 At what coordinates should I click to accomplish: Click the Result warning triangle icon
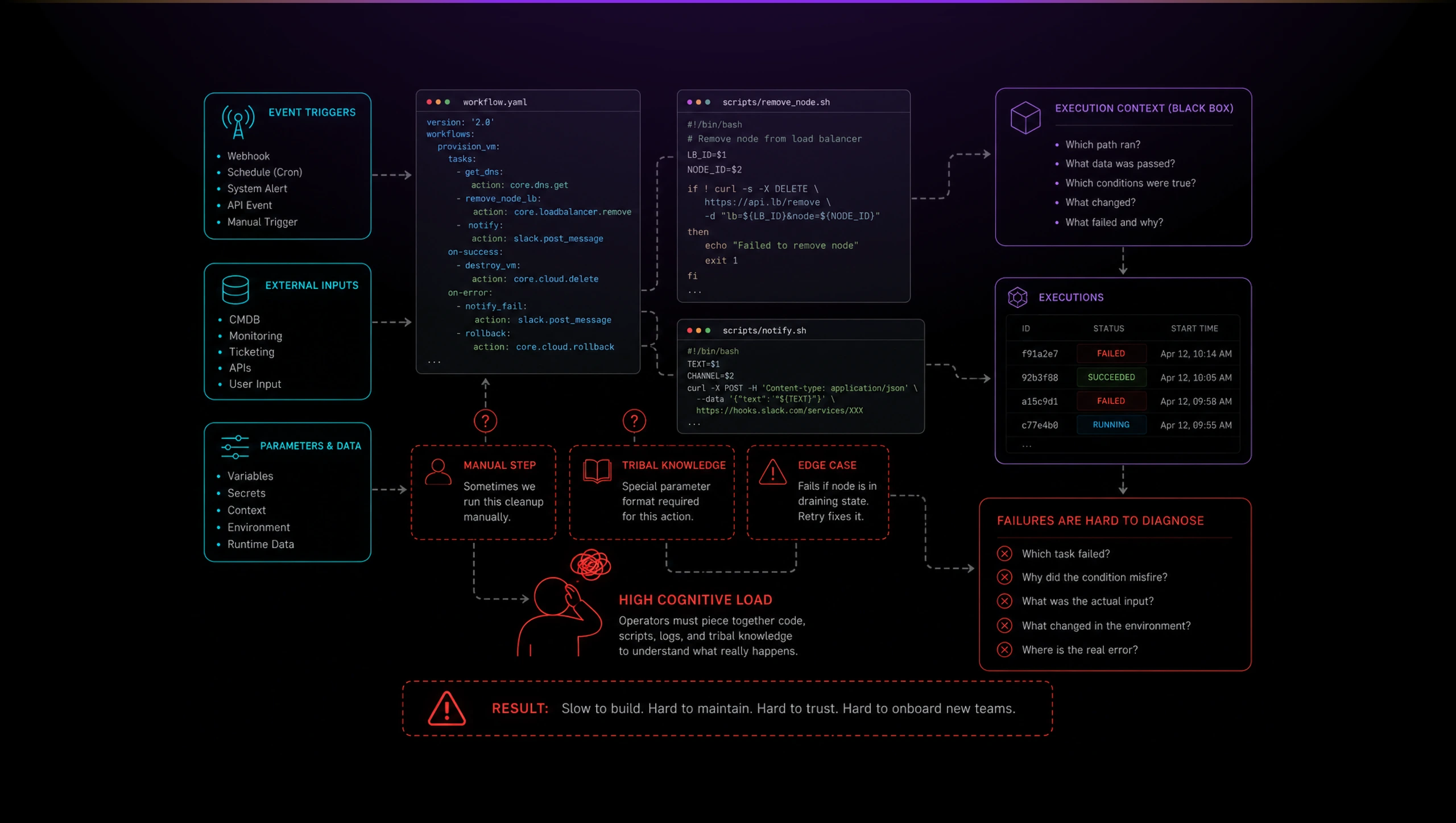(446, 709)
